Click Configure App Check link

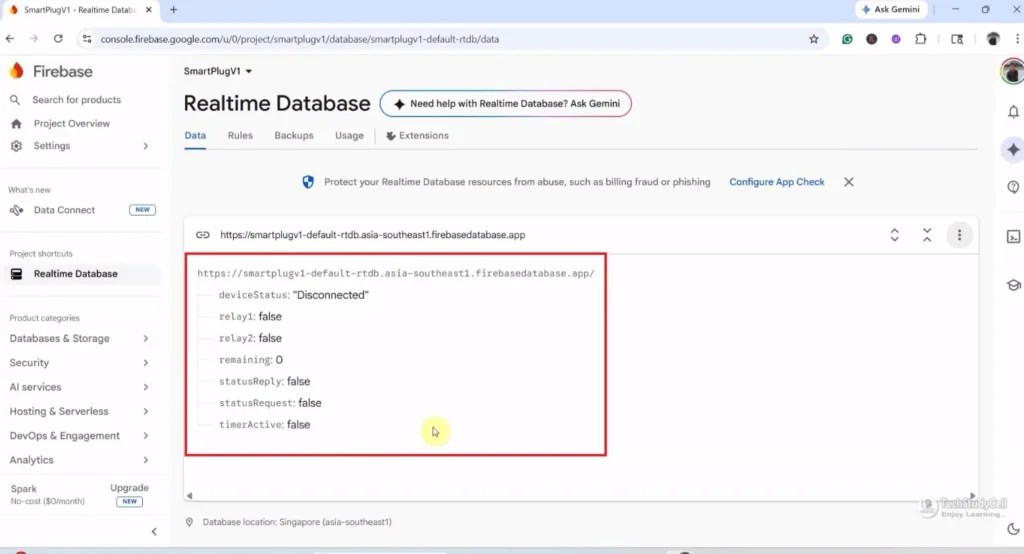coord(776,182)
